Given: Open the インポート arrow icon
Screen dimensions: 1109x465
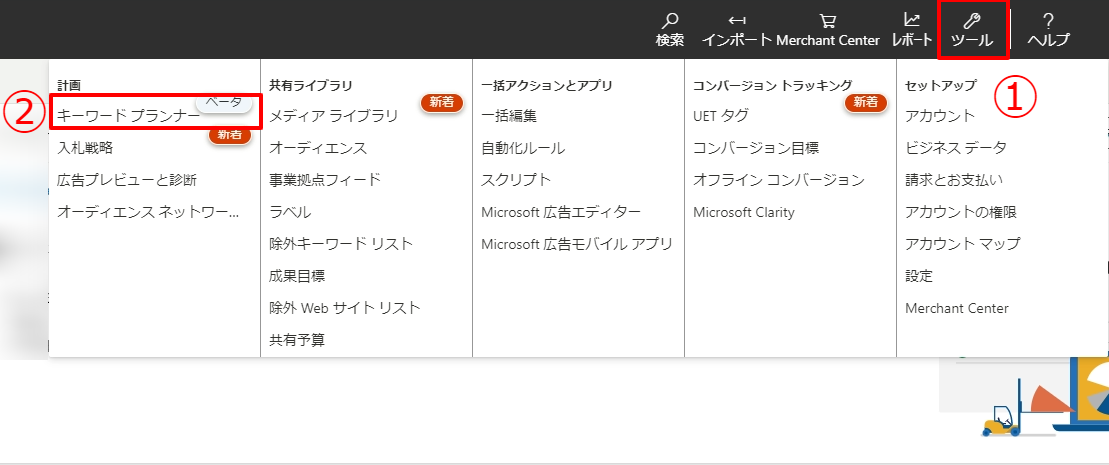Looking at the screenshot, I should click(737, 21).
